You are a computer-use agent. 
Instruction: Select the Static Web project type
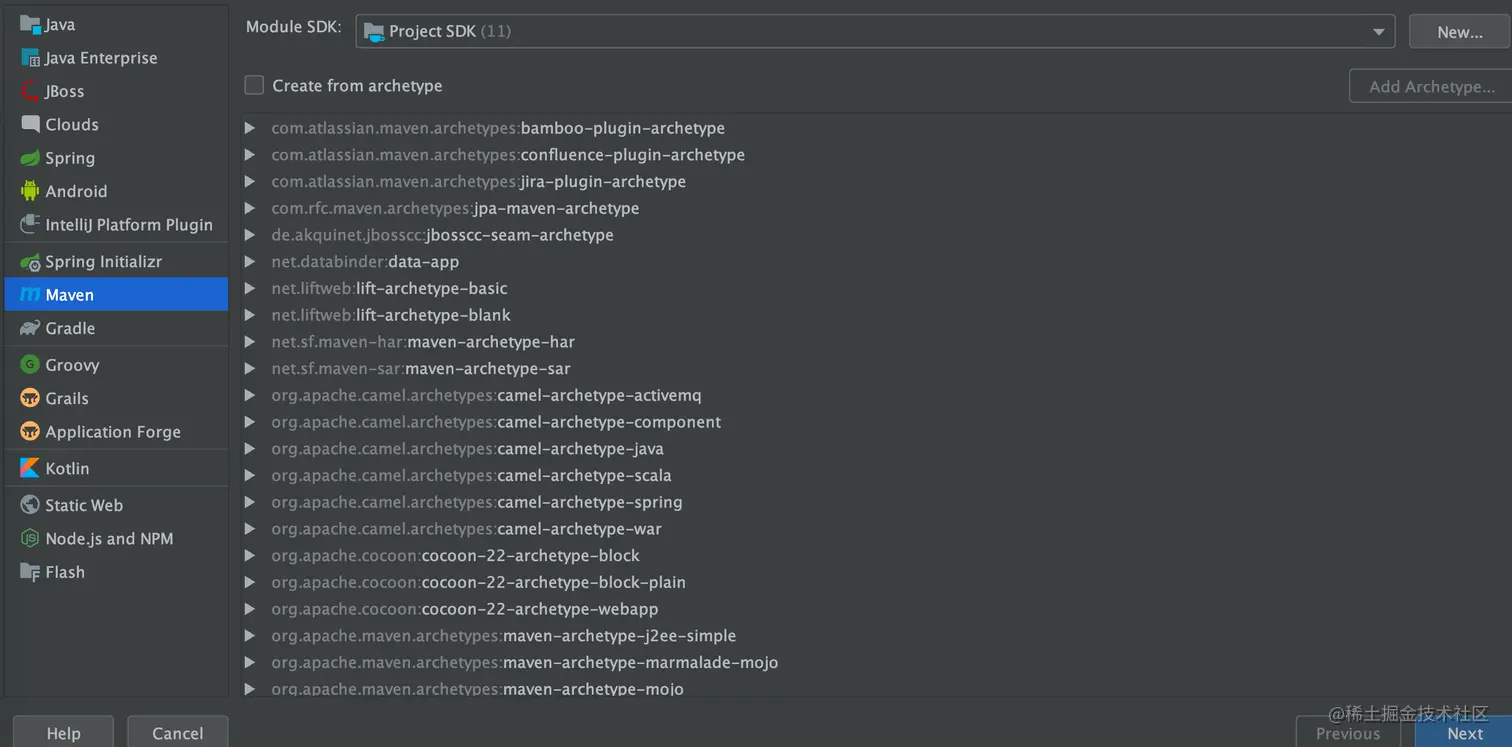click(x=84, y=505)
